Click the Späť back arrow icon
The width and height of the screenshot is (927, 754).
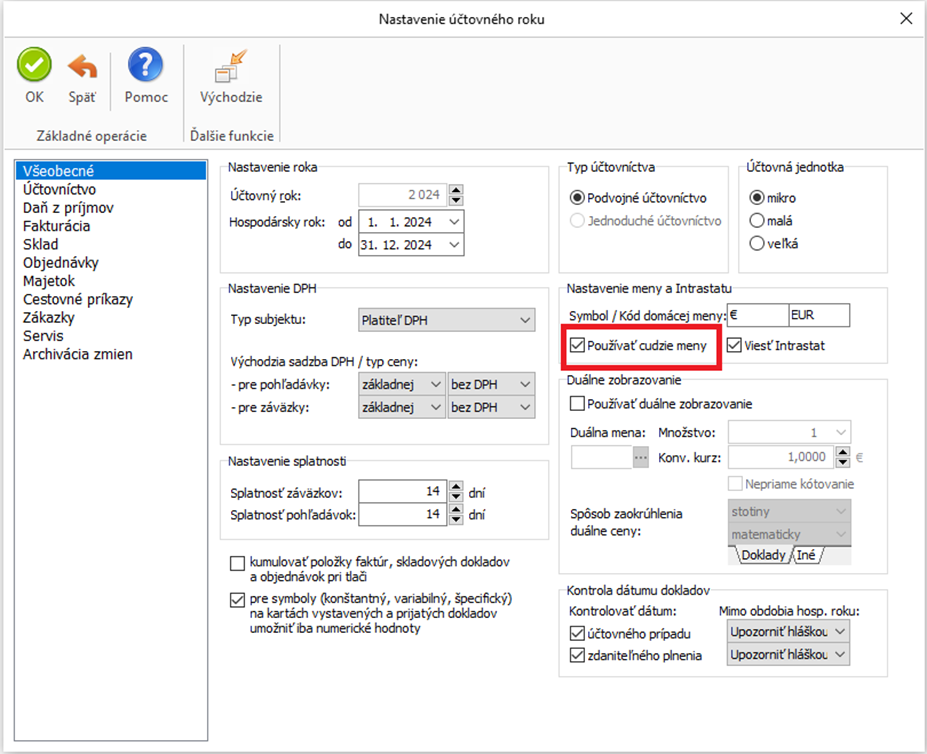click(82, 68)
